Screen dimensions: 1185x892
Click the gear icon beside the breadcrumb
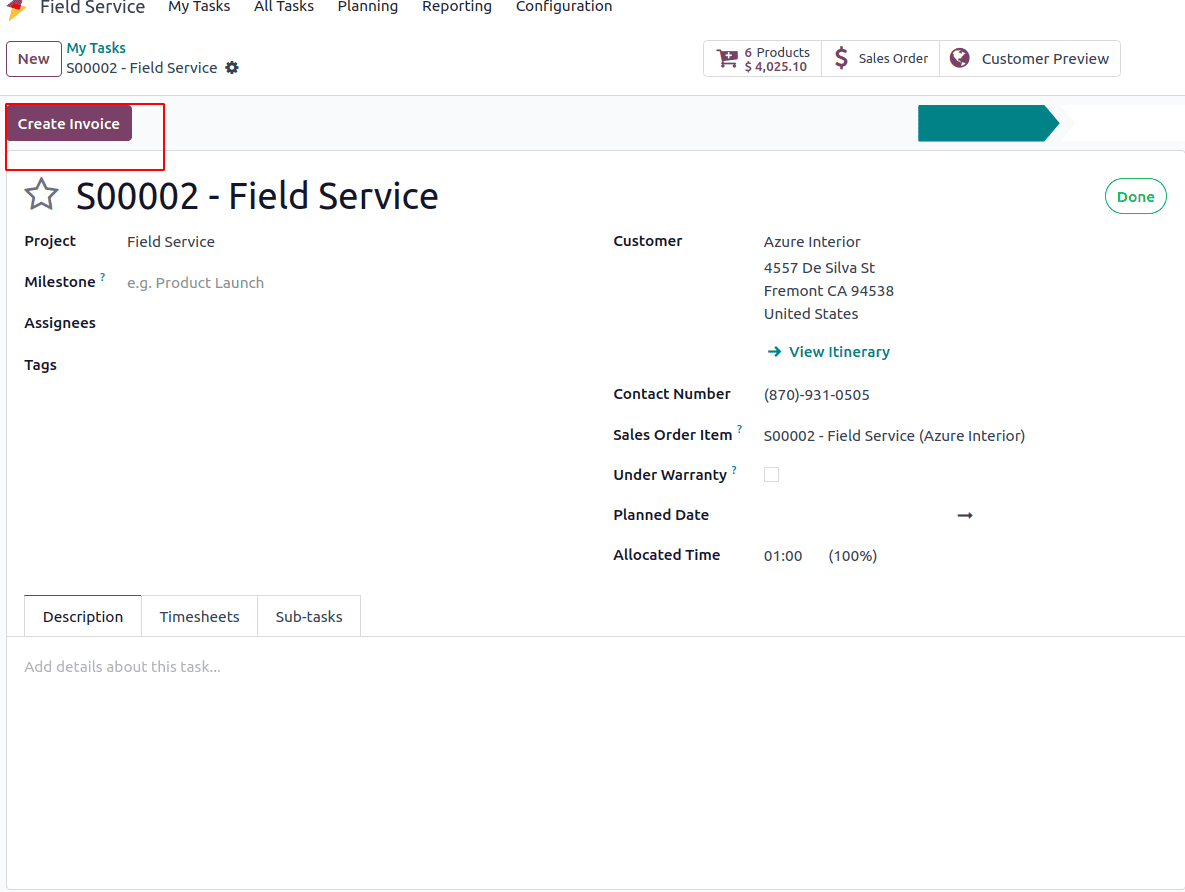(x=232, y=68)
